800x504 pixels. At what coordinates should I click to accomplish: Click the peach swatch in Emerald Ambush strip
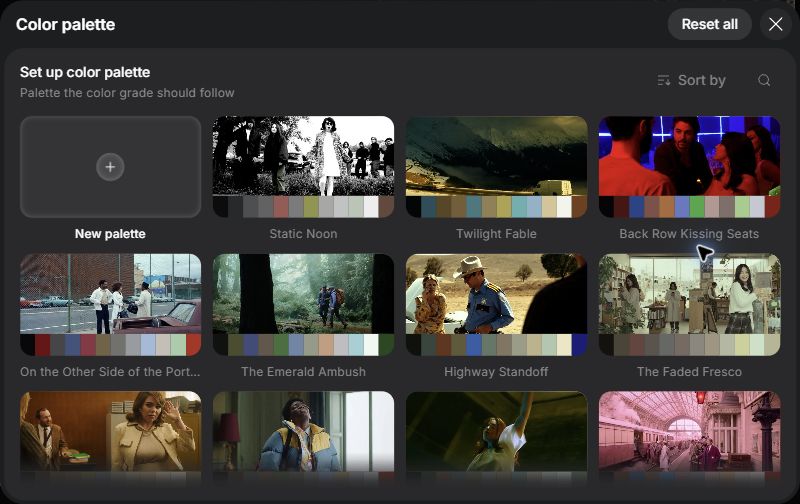(326, 345)
